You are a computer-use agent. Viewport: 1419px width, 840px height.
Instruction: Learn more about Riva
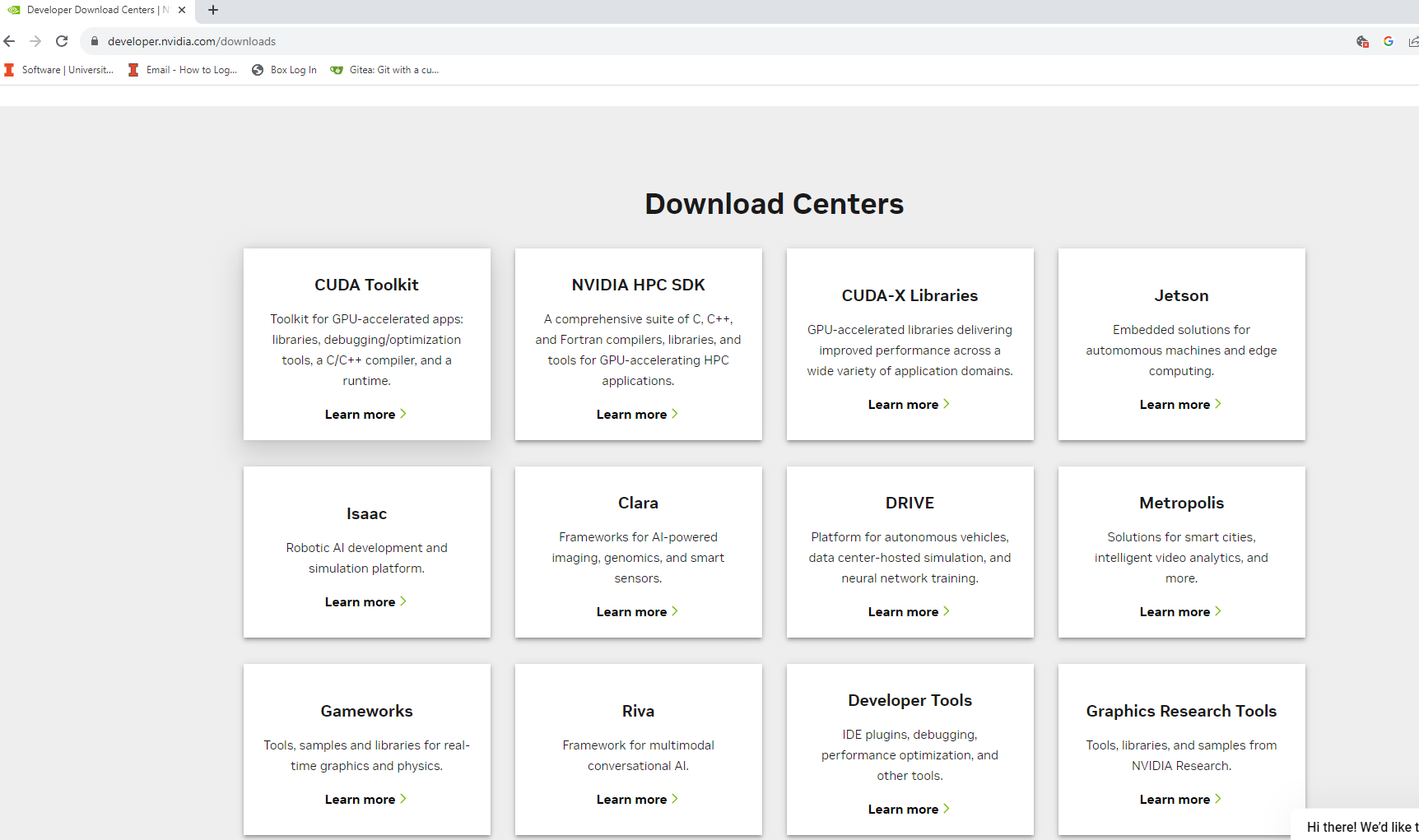click(x=637, y=800)
